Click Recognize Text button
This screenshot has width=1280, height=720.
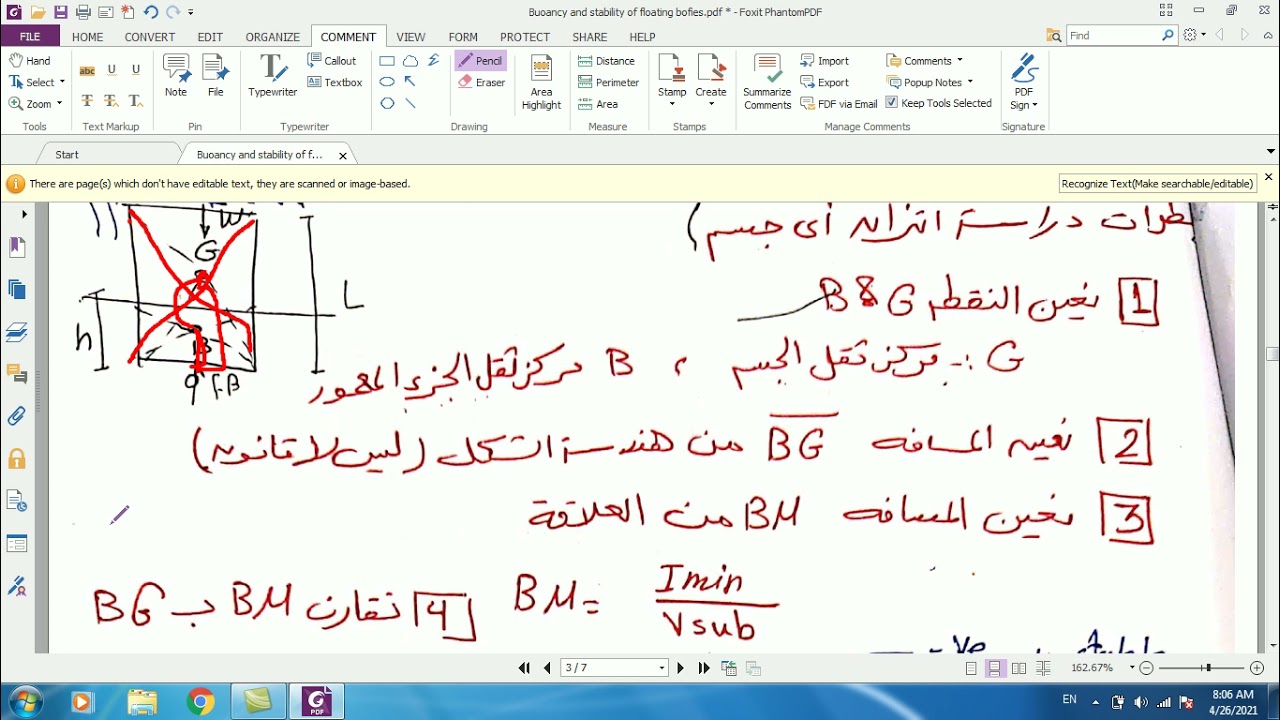1157,184
